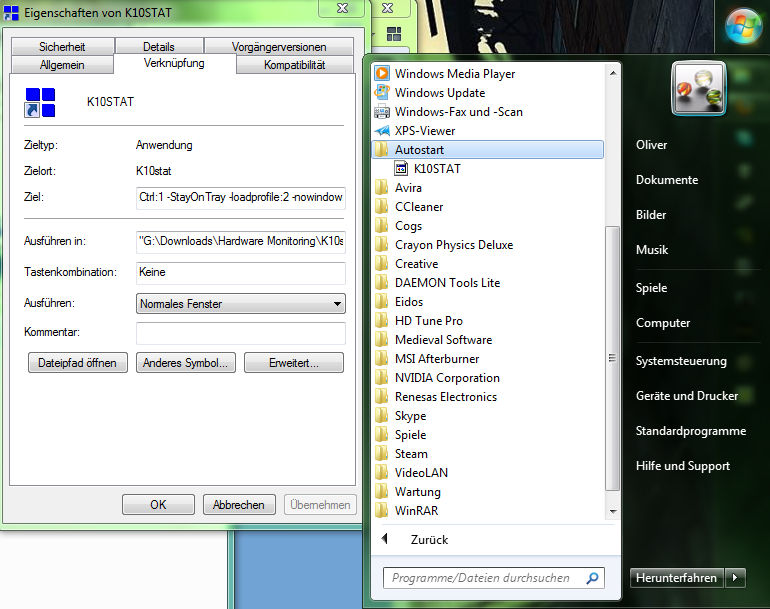Click the Windows Start orb
This screenshot has width=770, height=609.
coord(743,25)
